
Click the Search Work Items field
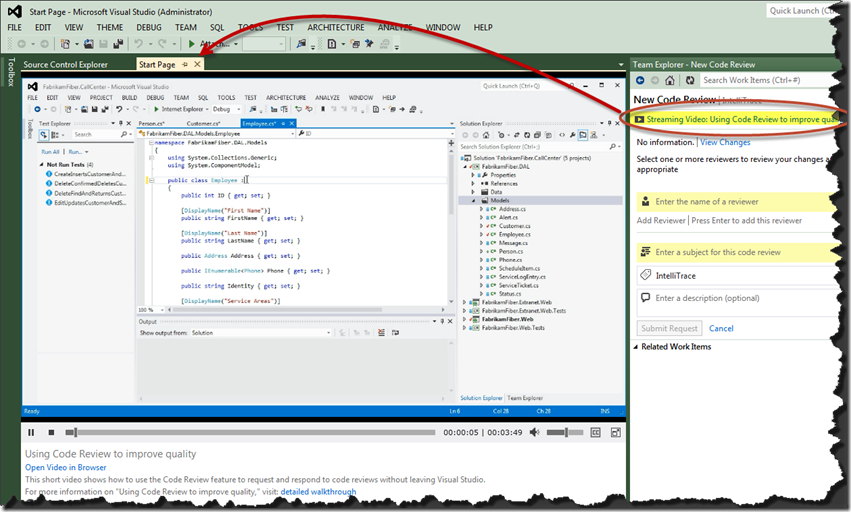(767, 80)
